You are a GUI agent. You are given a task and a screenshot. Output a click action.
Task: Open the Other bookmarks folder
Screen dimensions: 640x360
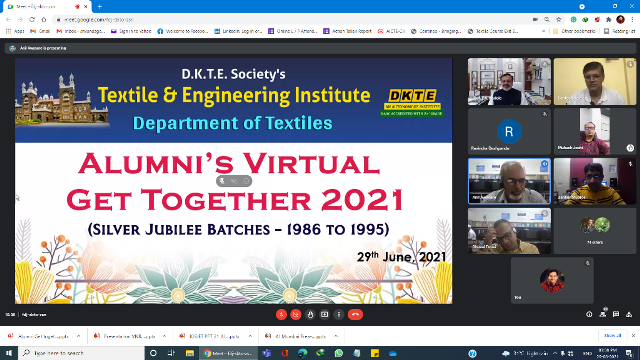574,31
